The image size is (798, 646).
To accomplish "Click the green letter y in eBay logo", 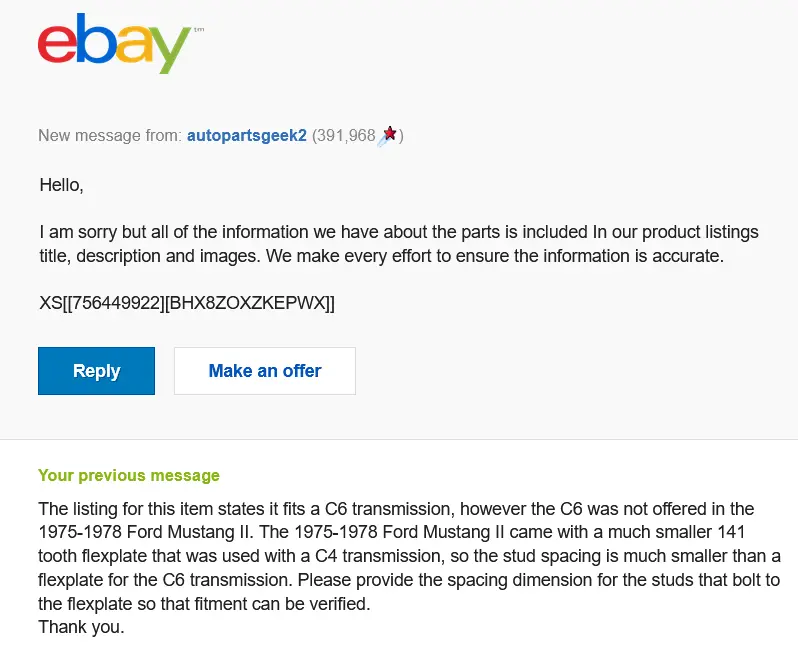I will click(172, 50).
